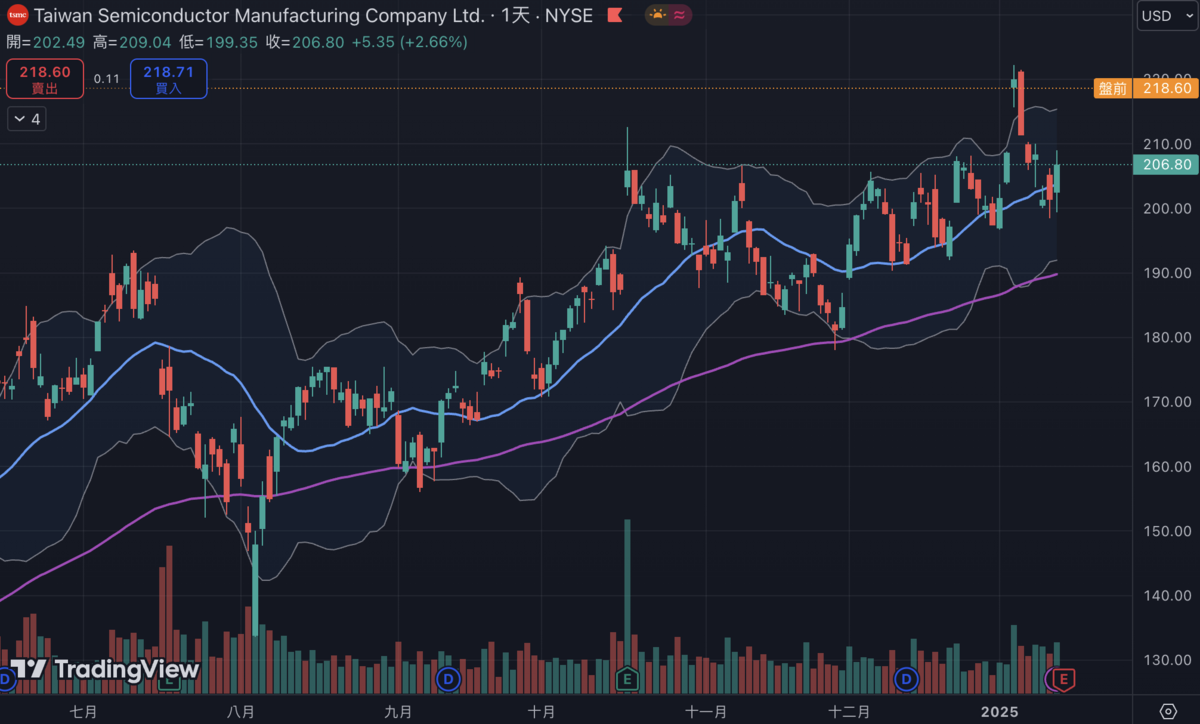This screenshot has width=1200, height=724.
Task: Click the 七月 time axis label
Action: [x=84, y=711]
